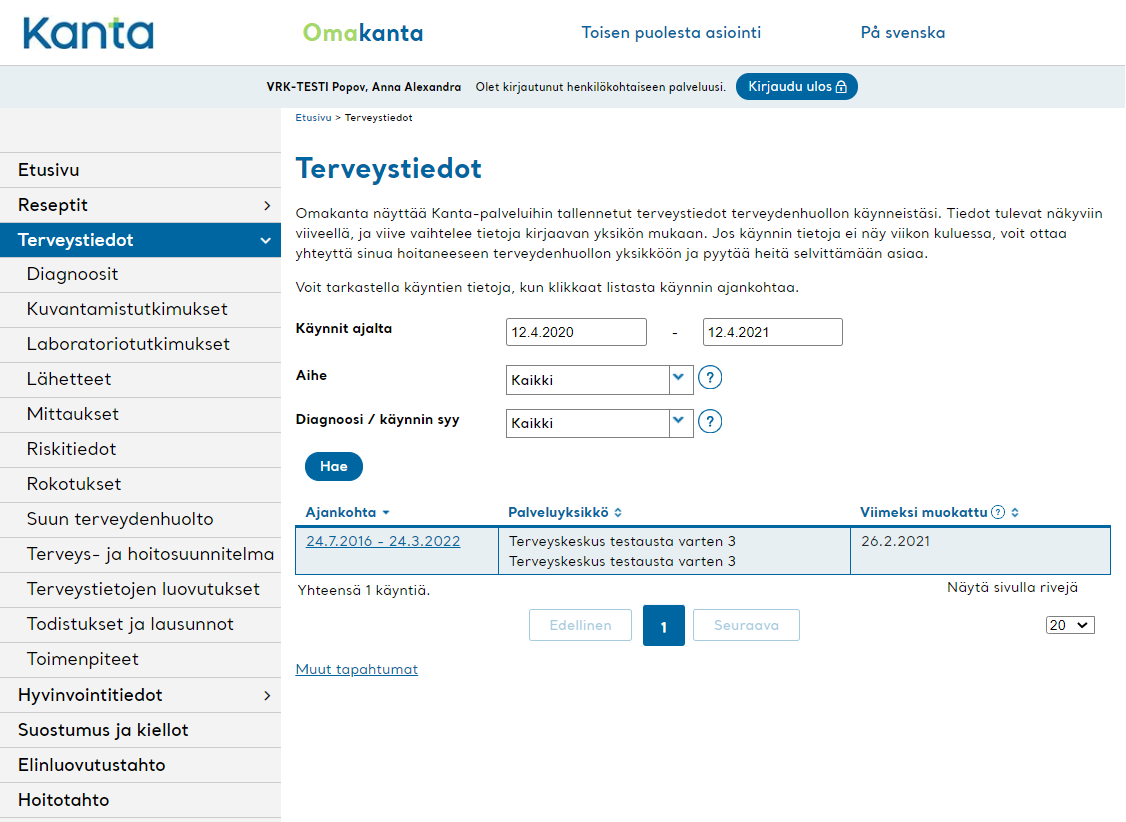Click sort arrows on Palveluyksikkö column
The height and width of the screenshot is (822, 1126).
(618, 513)
